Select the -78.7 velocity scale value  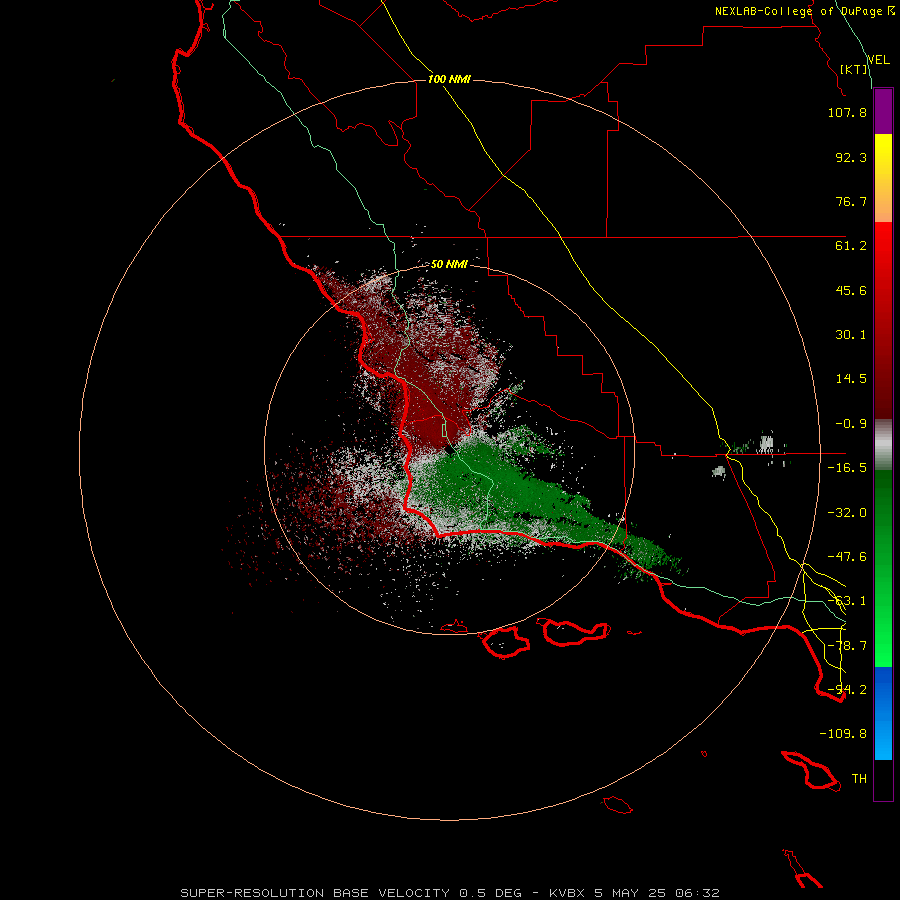tap(847, 646)
